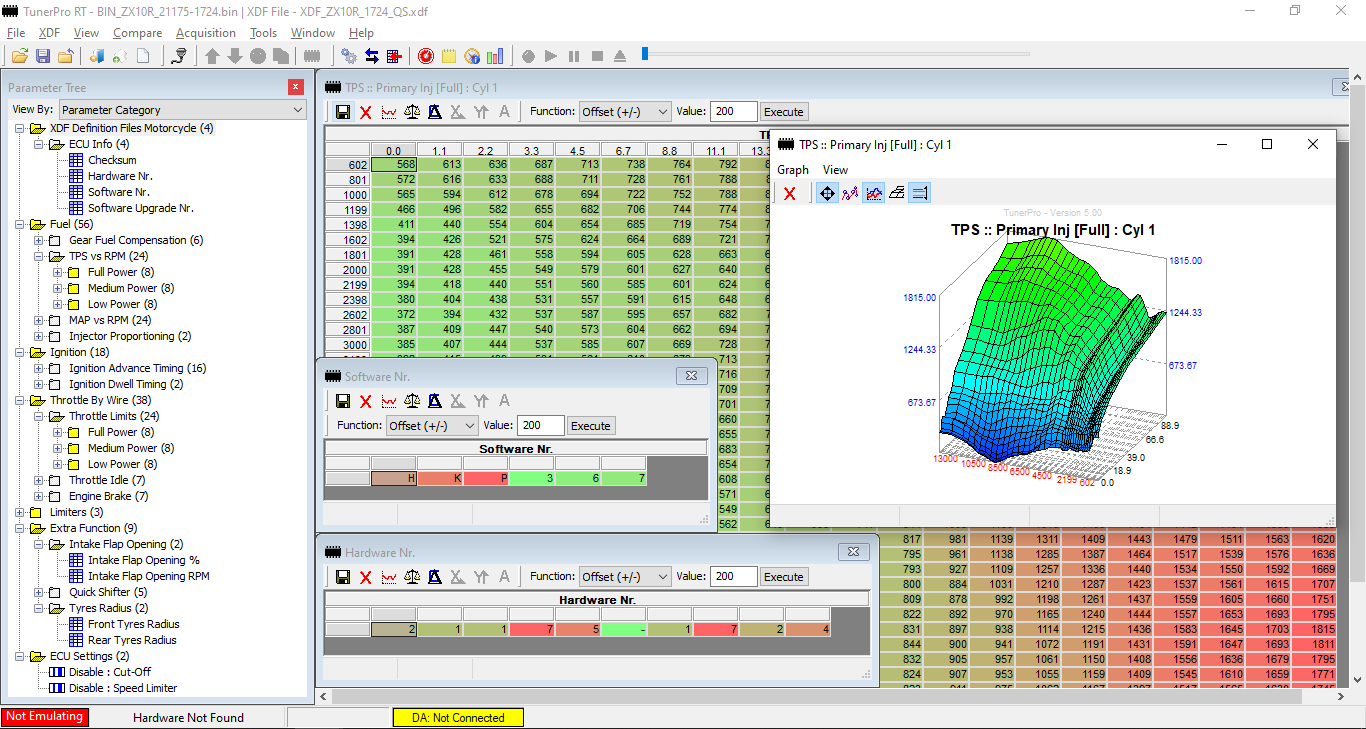Click the playback position slider in top toolbar
This screenshot has width=1366, height=729.
coord(645,54)
